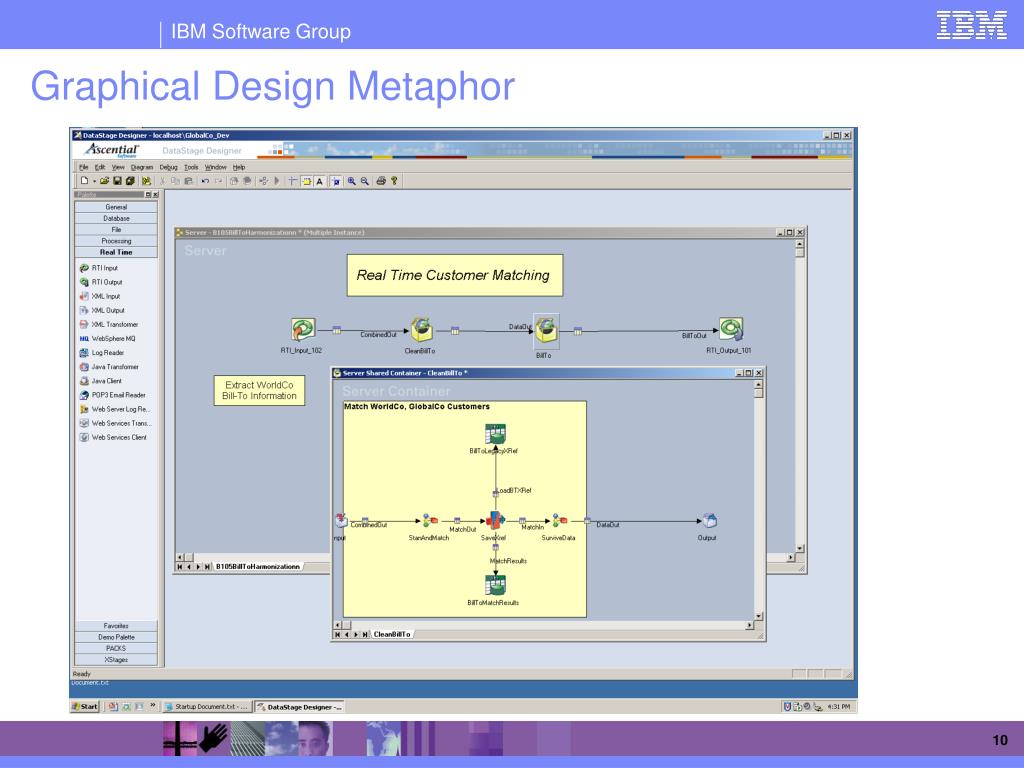Select the RTI Input stage in the palette
This screenshot has height=768, width=1024.
(99, 268)
